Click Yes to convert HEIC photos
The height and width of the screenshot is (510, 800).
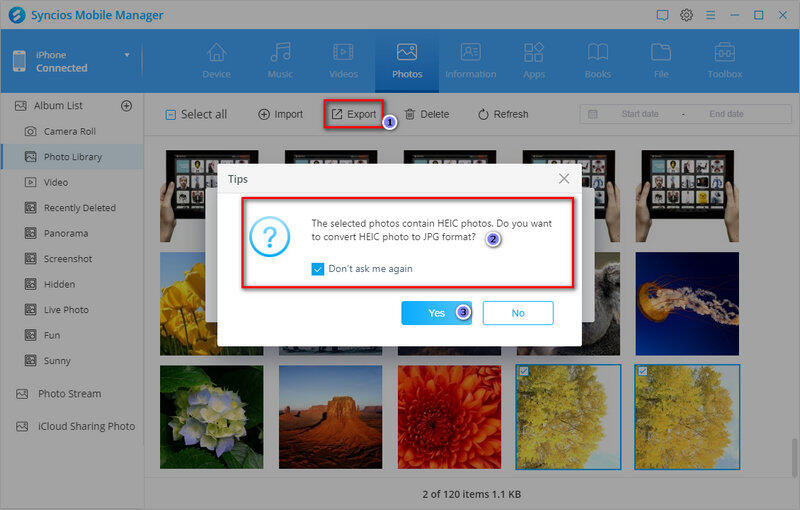pyautogui.click(x=436, y=313)
